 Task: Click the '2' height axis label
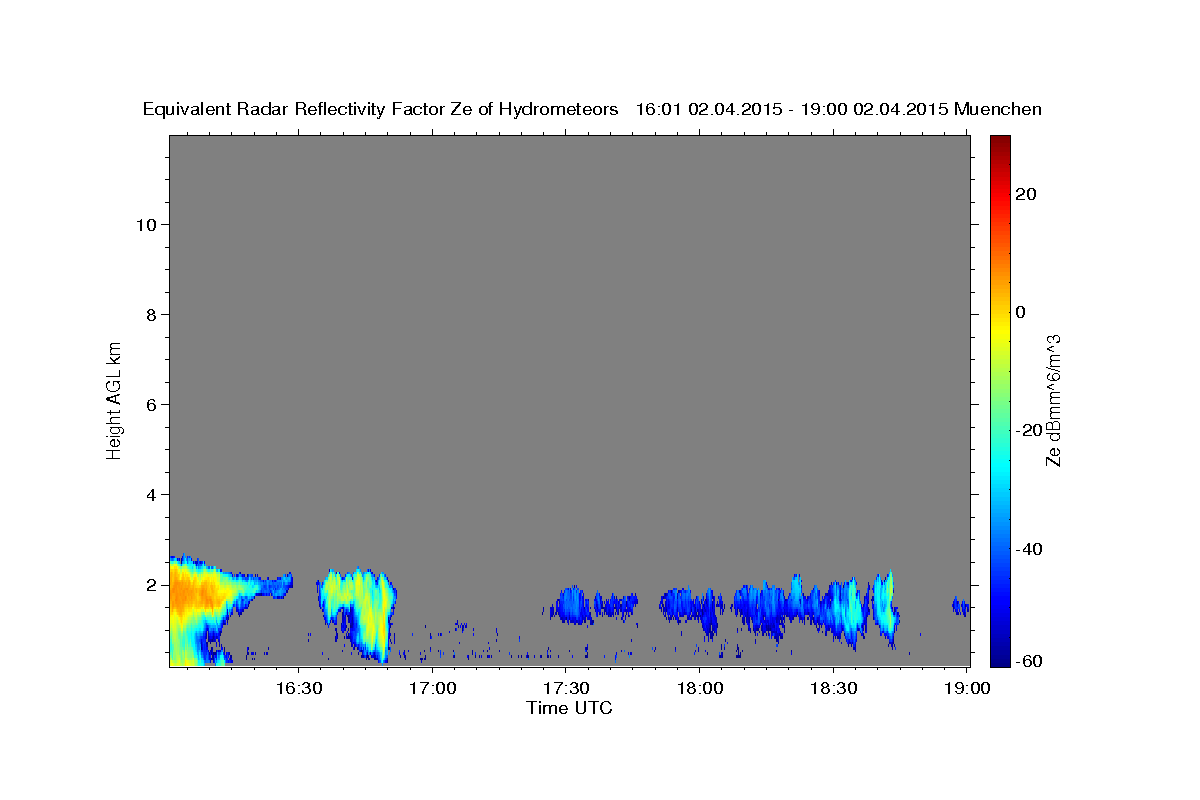tap(149, 584)
